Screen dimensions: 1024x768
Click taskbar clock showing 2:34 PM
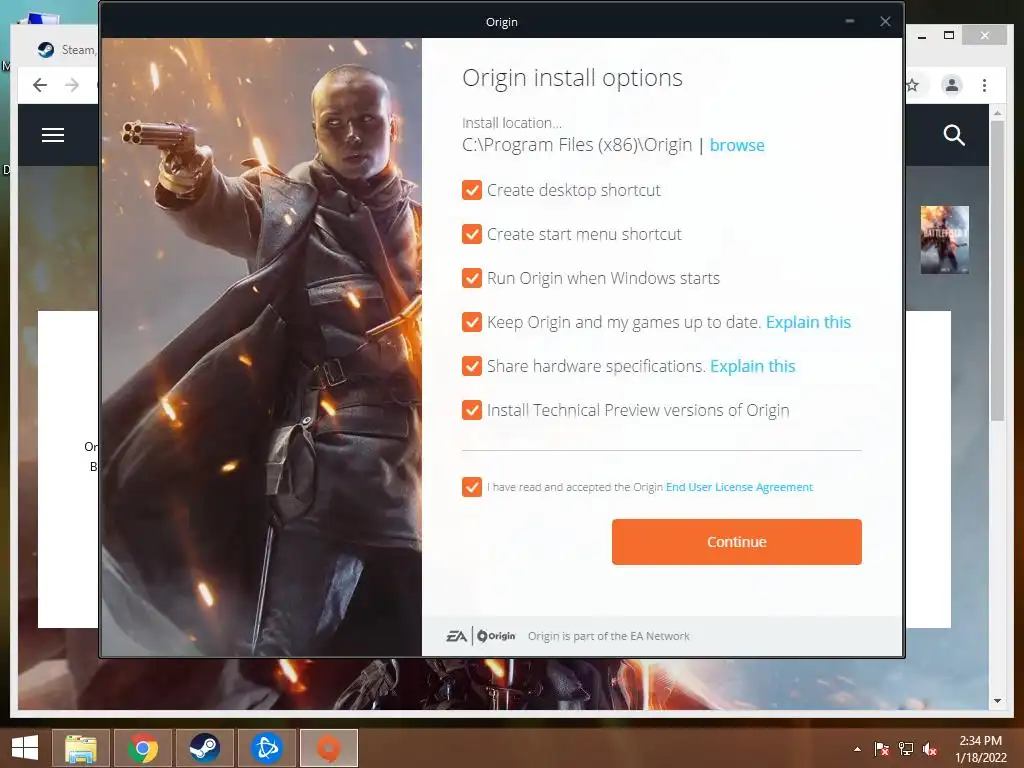pyautogui.click(x=980, y=749)
